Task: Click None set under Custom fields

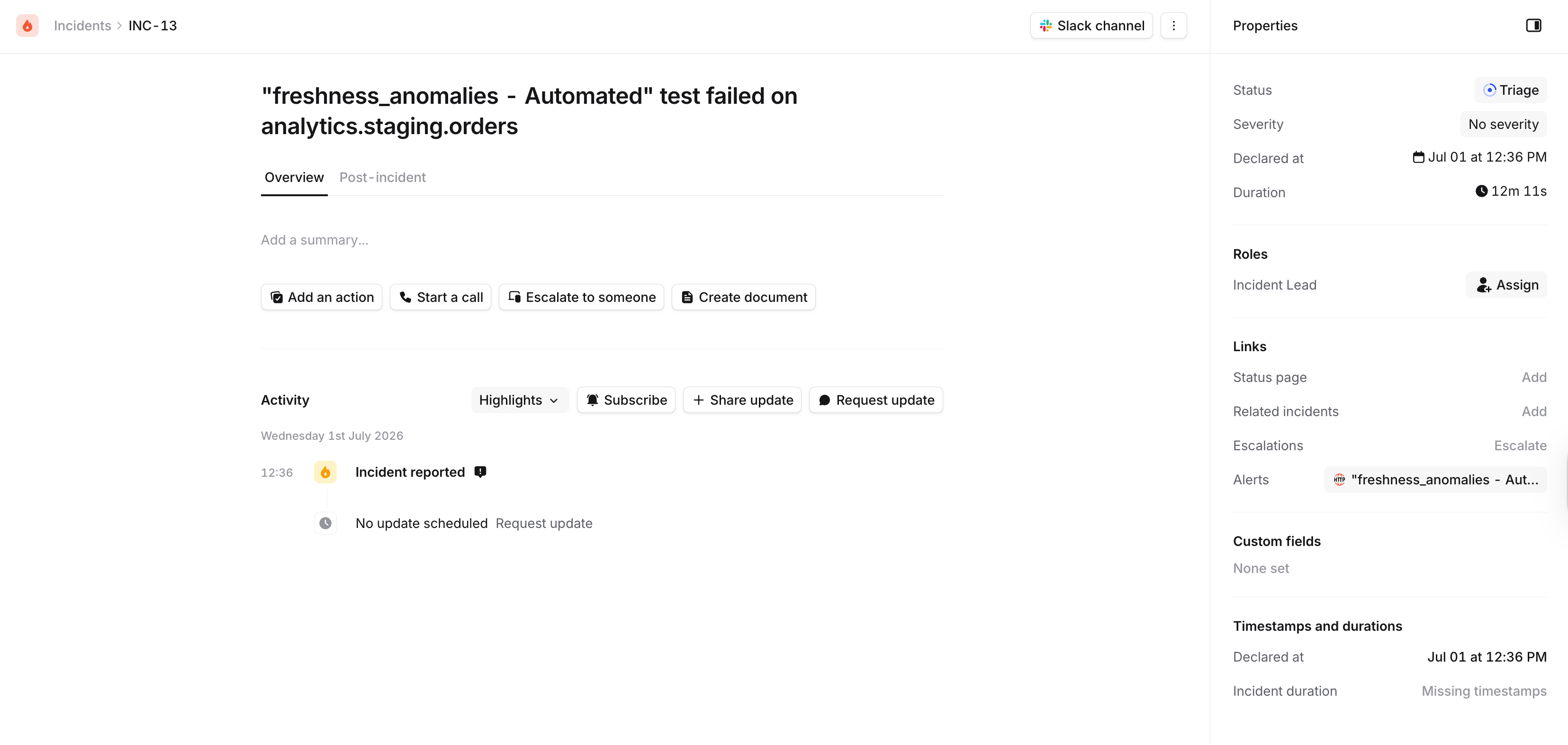Action: point(1261,568)
